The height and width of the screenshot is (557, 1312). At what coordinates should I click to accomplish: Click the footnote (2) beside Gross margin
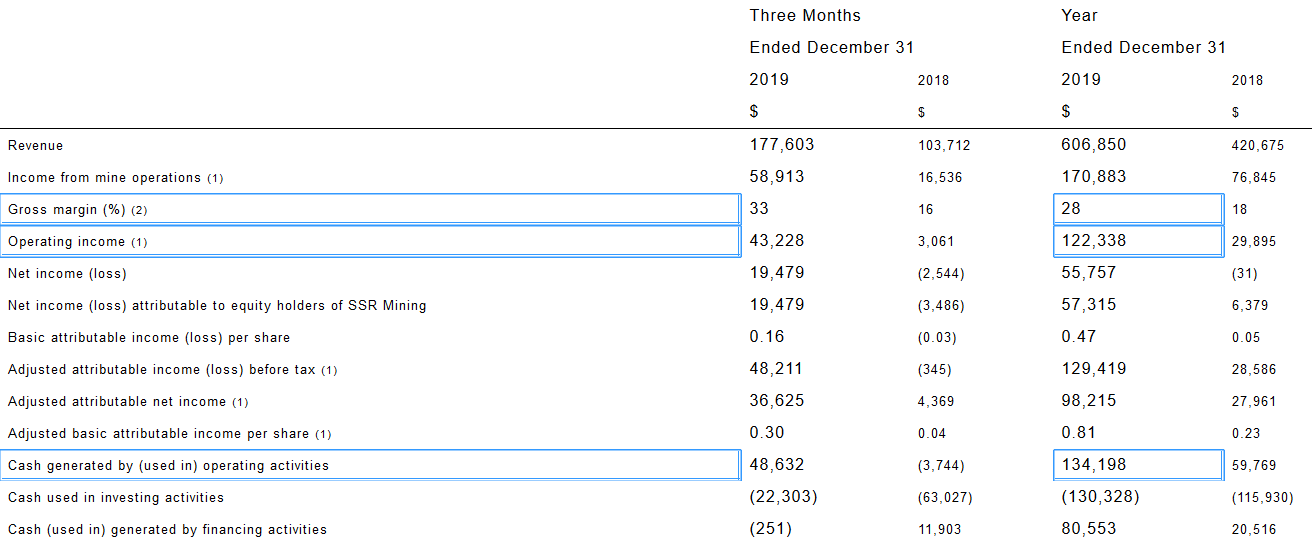(139, 210)
